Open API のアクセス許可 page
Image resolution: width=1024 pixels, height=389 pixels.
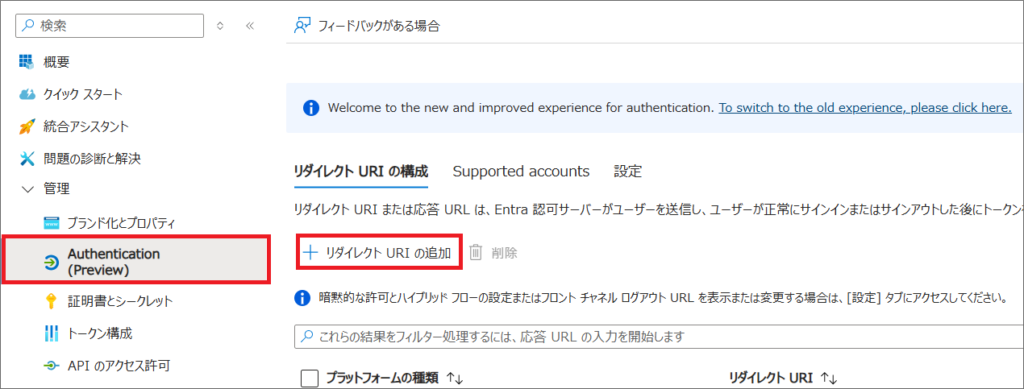(119, 366)
